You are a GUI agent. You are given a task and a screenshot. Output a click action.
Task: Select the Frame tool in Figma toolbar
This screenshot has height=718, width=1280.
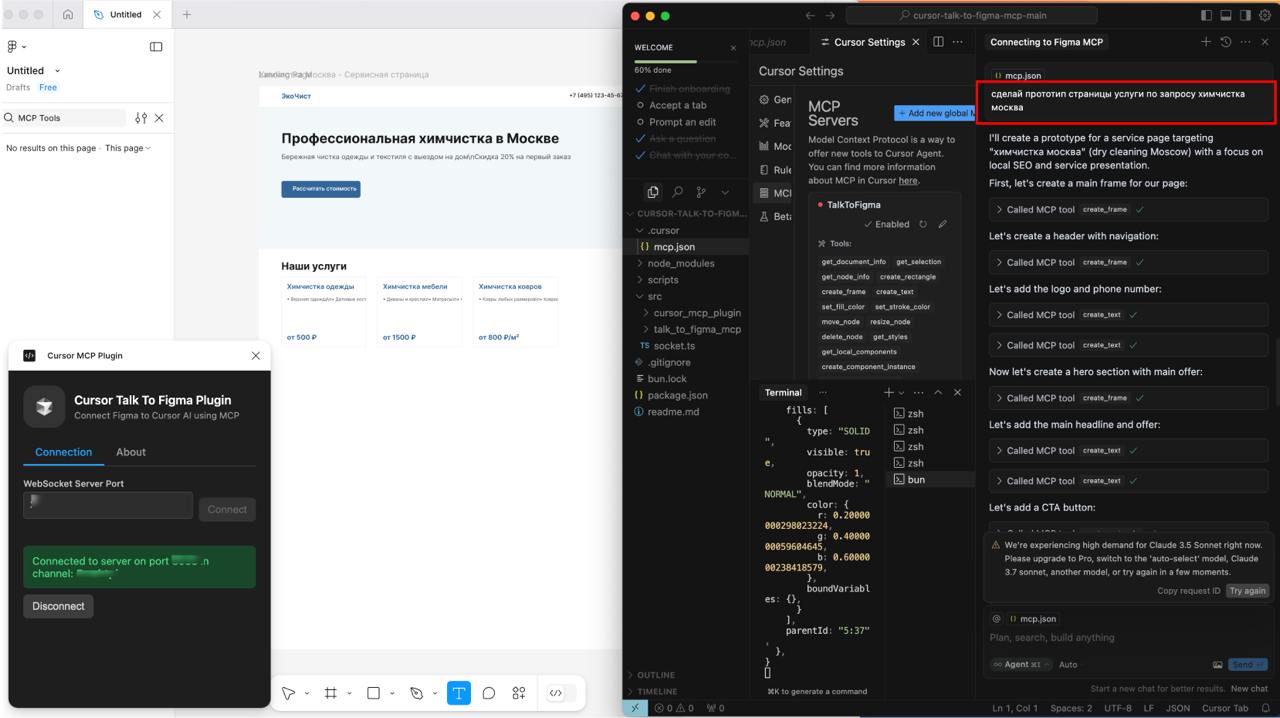331,693
